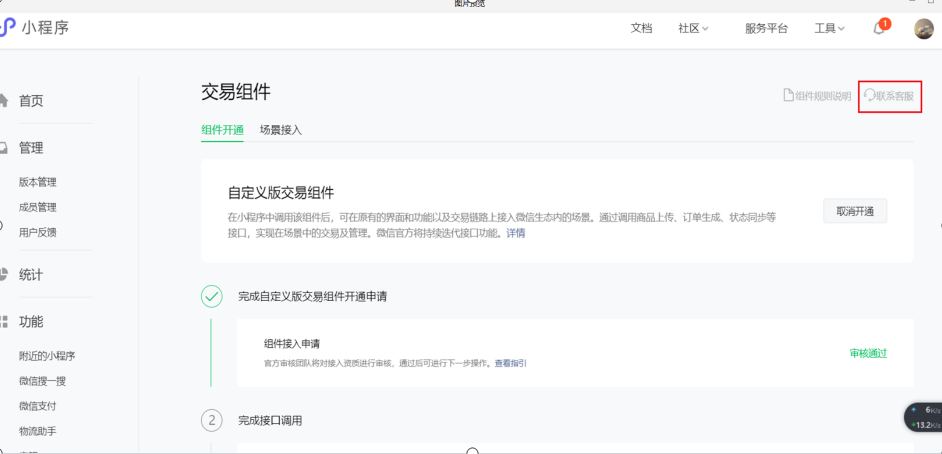Image resolution: width=942 pixels, height=454 pixels.
Task: Open the notification bell icon
Action: [x=879, y=28]
